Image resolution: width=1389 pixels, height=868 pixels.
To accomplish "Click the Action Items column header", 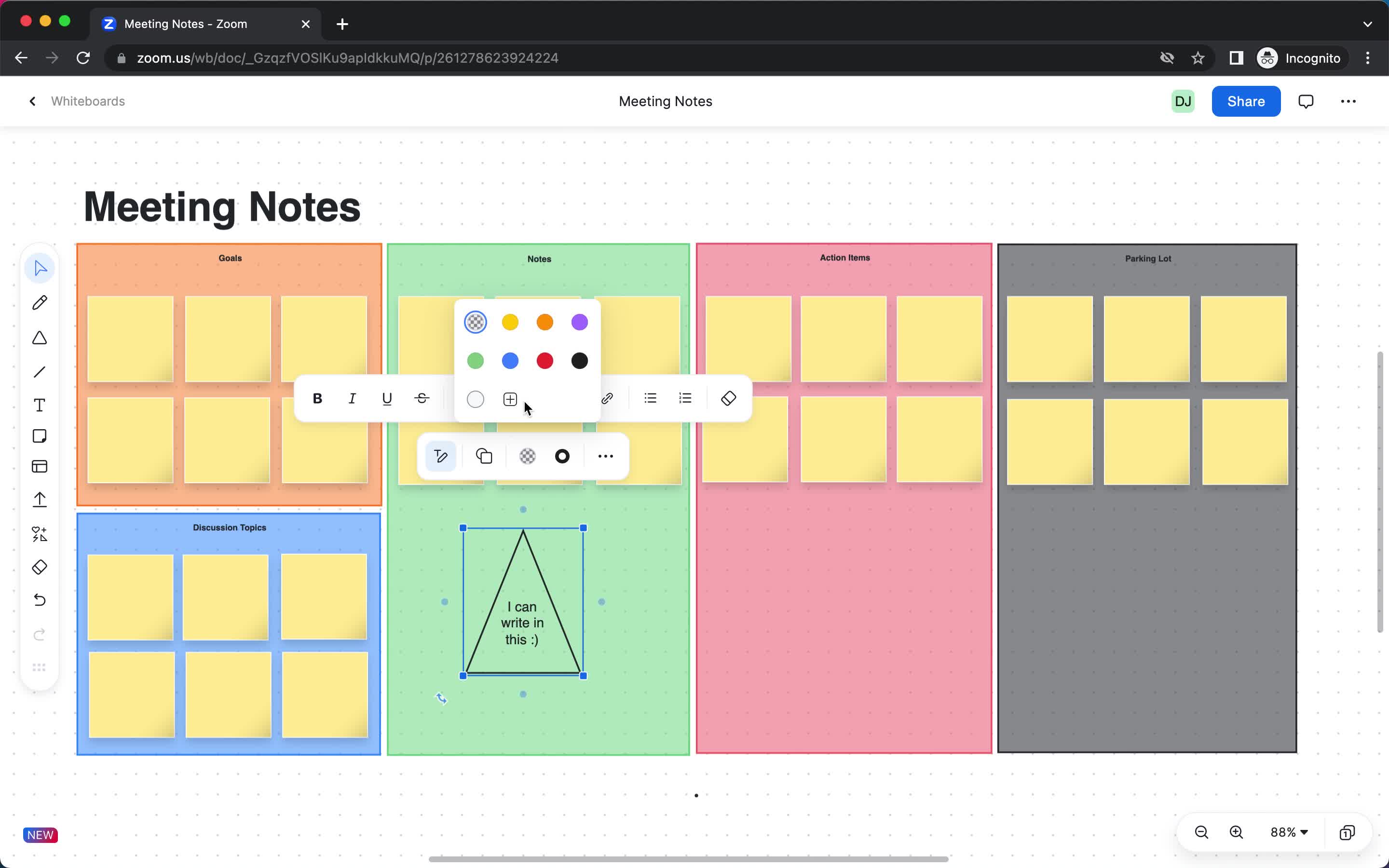I will coord(845,257).
